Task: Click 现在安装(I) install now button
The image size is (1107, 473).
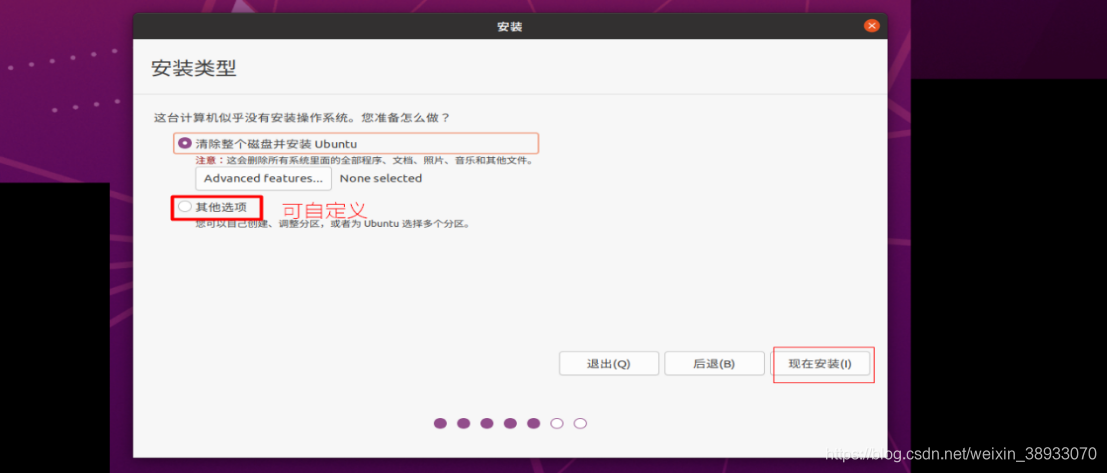Action: [820, 364]
